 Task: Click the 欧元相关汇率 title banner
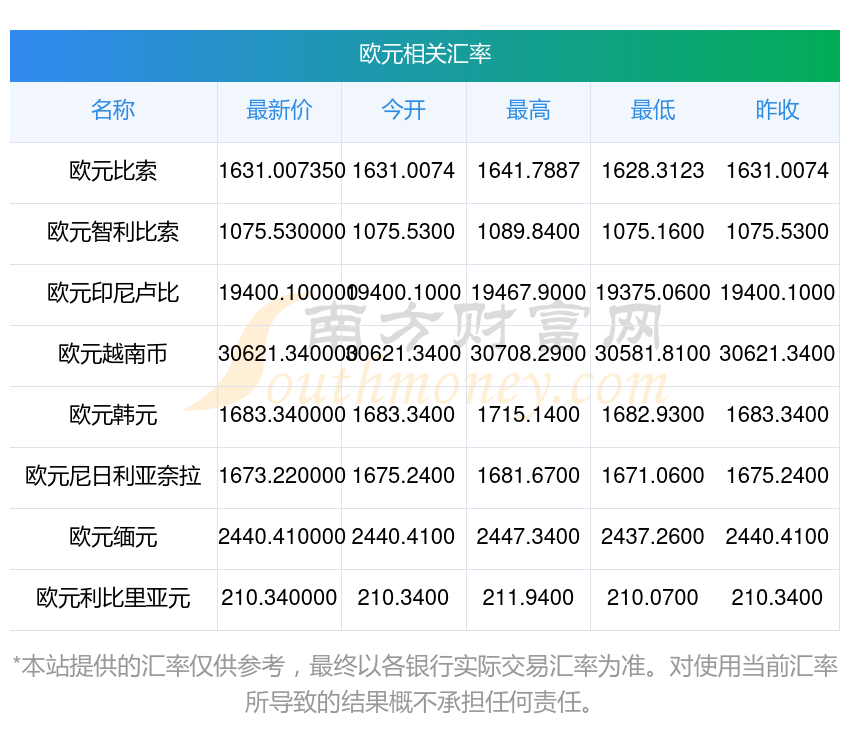click(x=425, y=54)
